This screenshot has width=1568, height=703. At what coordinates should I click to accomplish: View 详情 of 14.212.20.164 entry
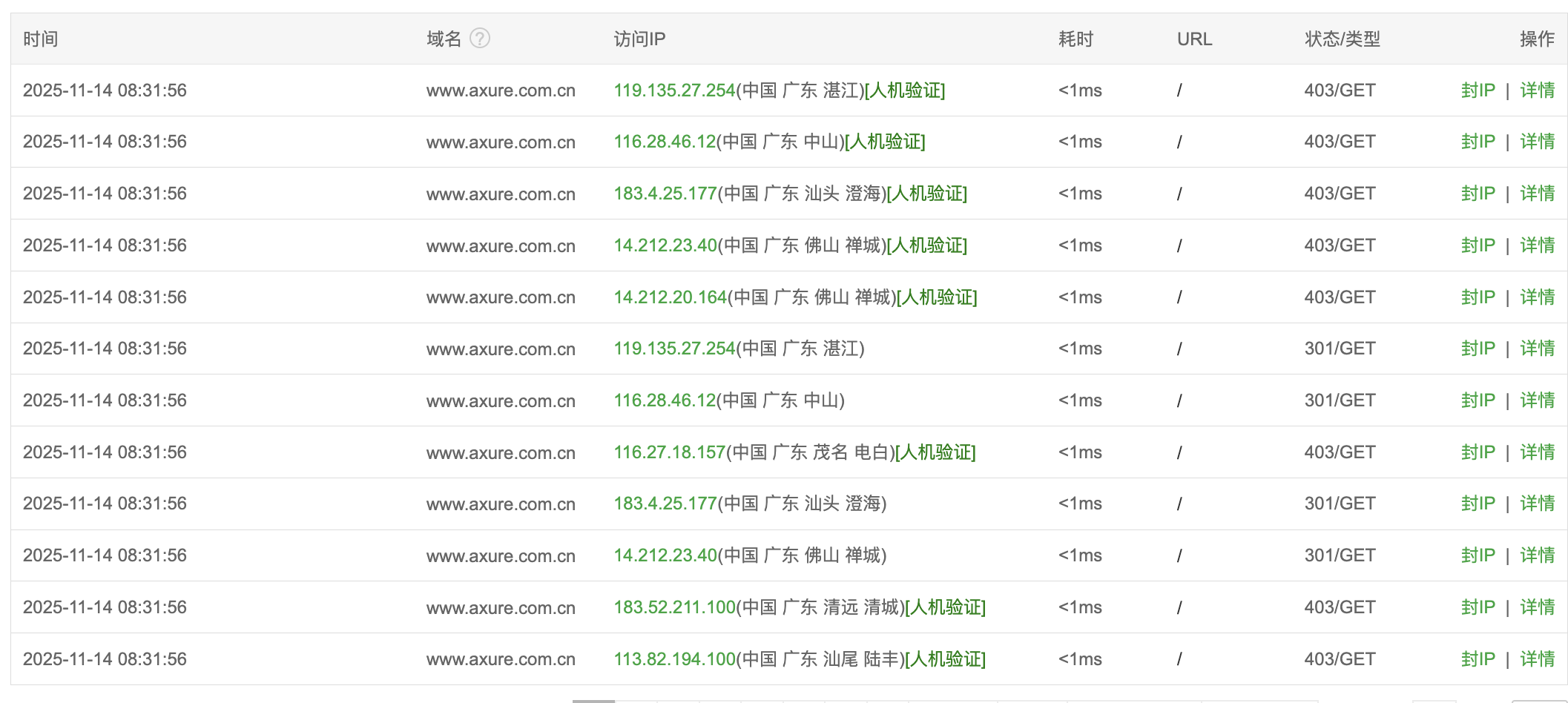coord(1537,297)
